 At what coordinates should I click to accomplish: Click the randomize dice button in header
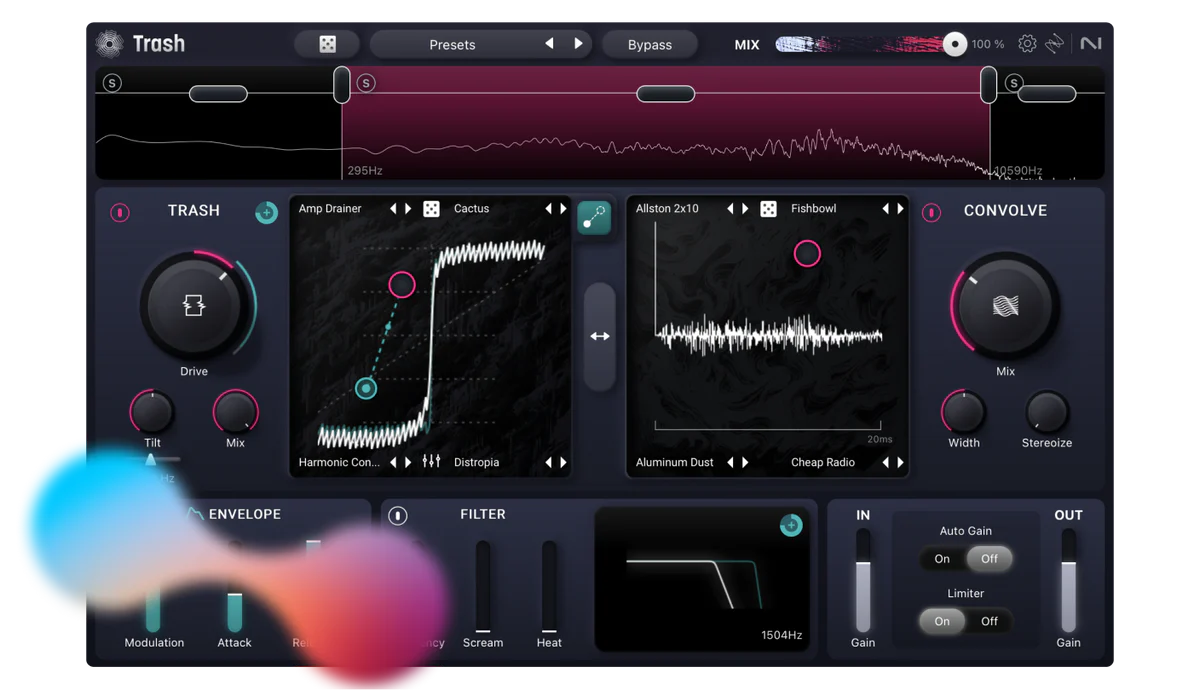pos(327,44)
